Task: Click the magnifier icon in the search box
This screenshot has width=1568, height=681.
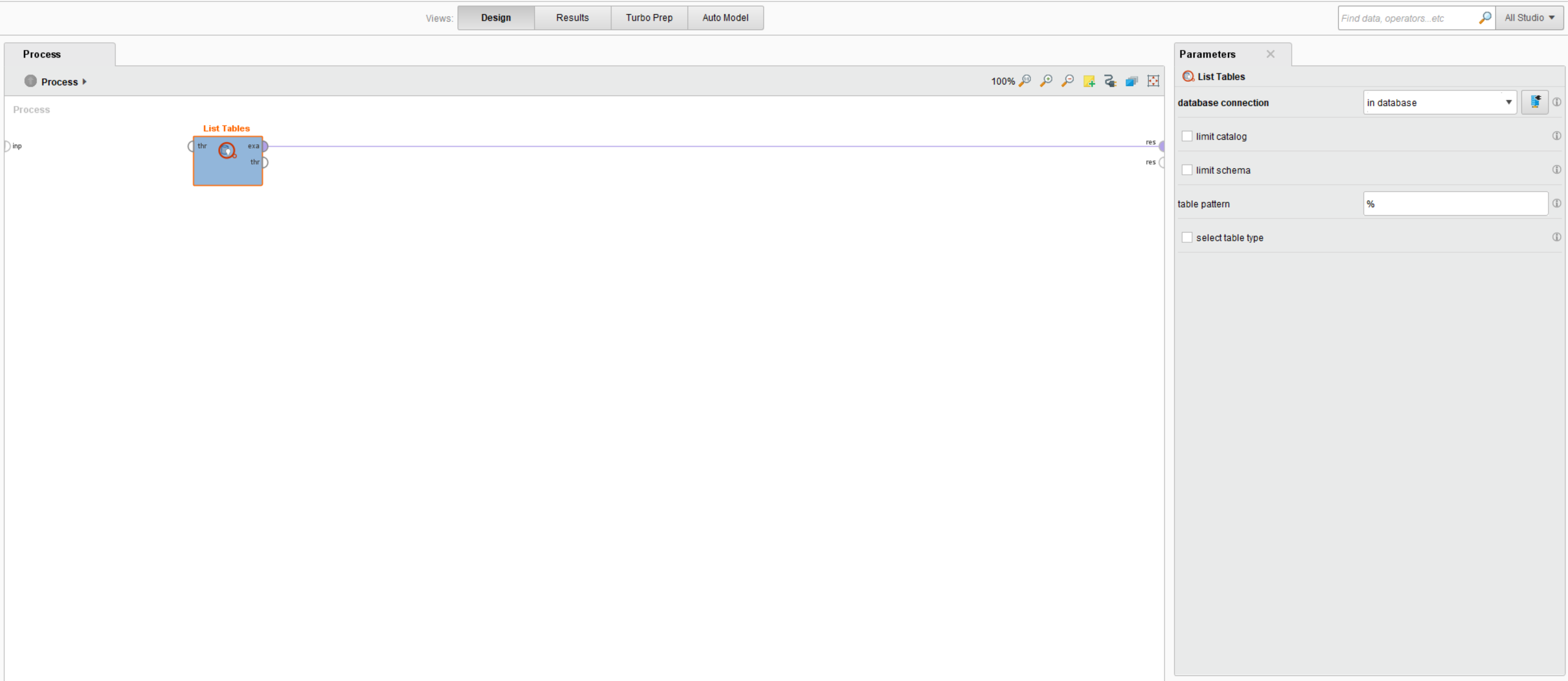Action: [x=1485, y=18]
